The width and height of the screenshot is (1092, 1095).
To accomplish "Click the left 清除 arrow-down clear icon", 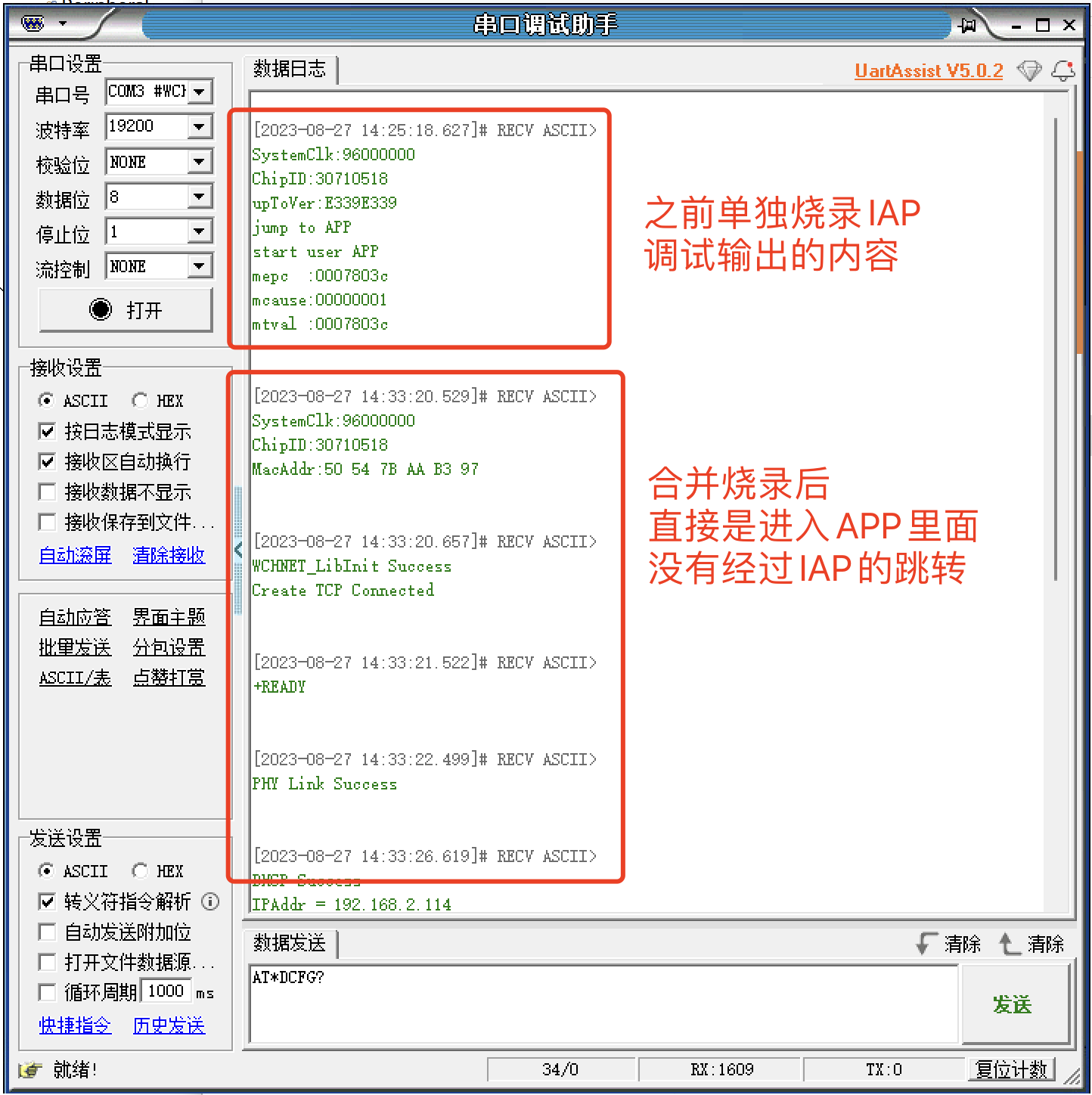I will coord(926,943).
